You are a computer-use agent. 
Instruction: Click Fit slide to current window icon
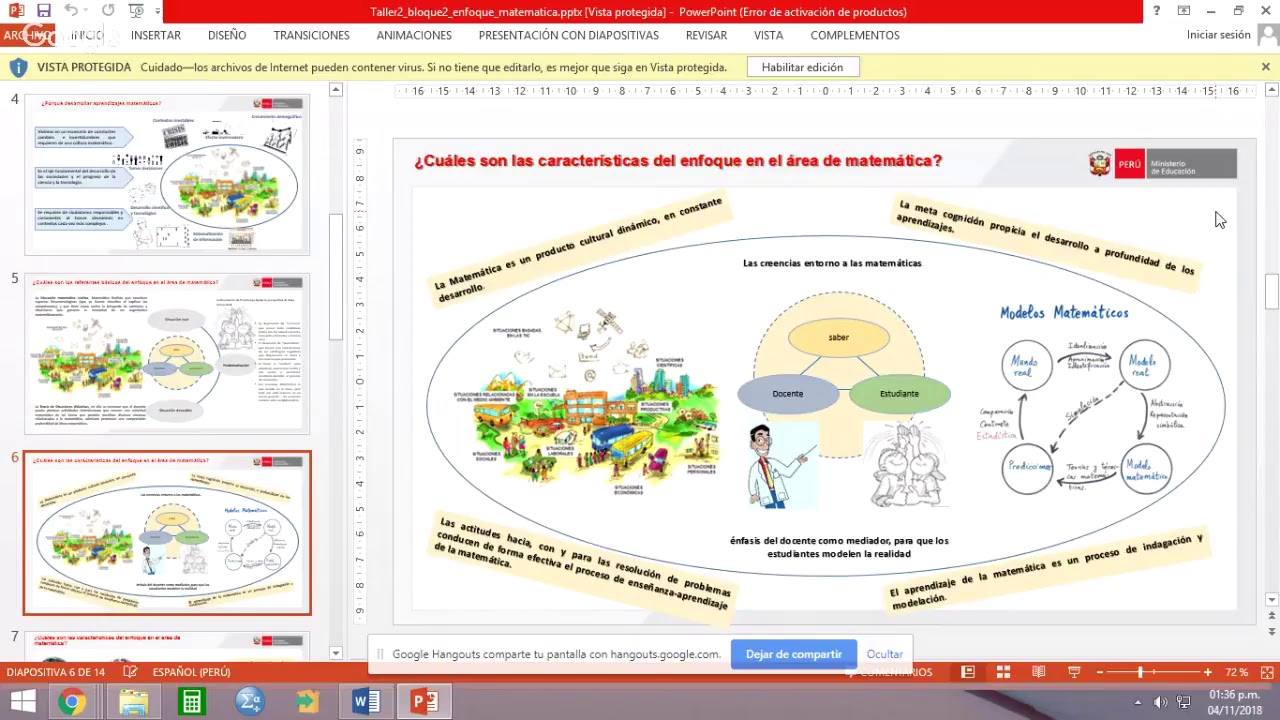tap(1266, 672)
